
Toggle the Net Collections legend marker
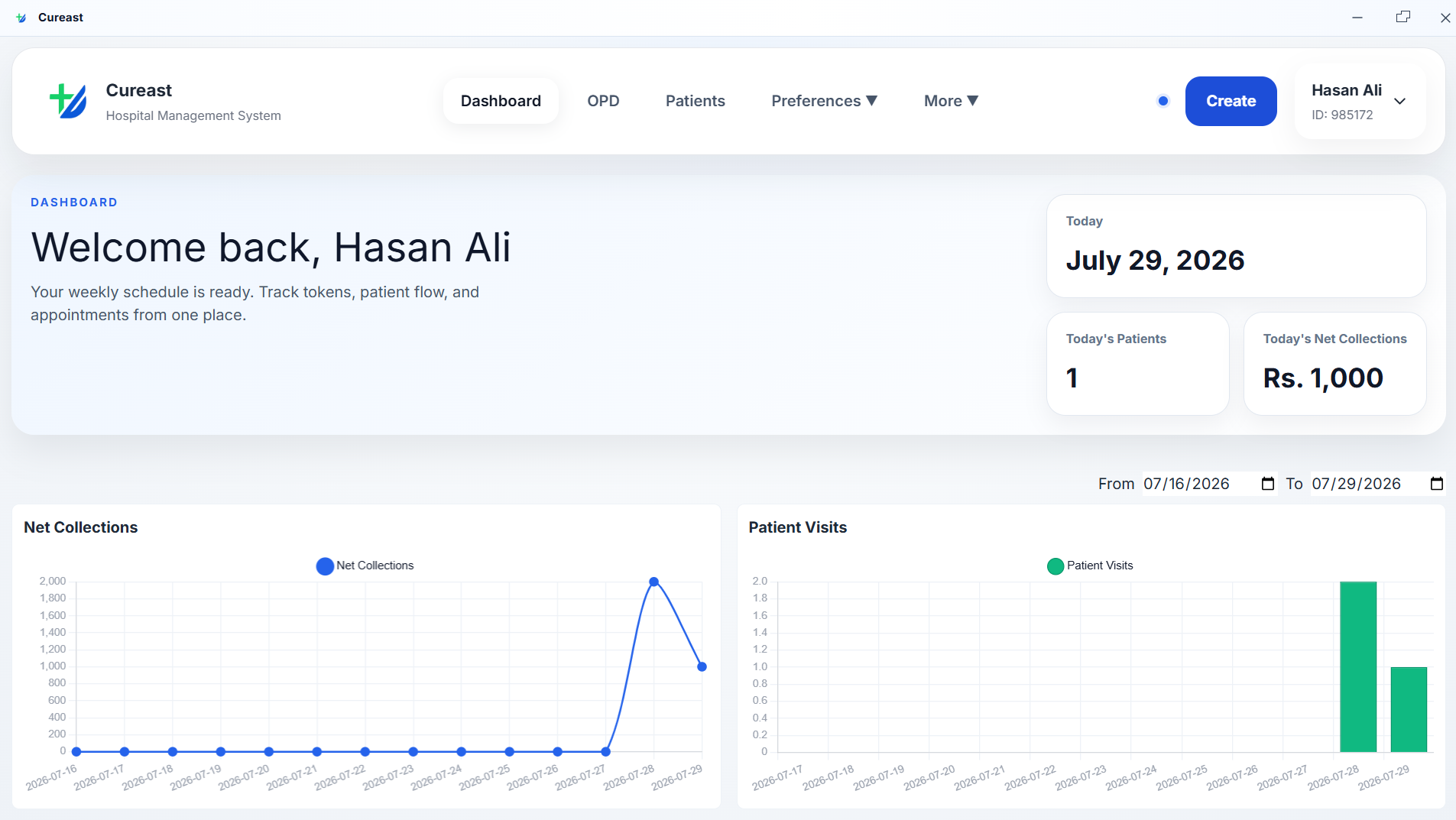tap(325, 566)
